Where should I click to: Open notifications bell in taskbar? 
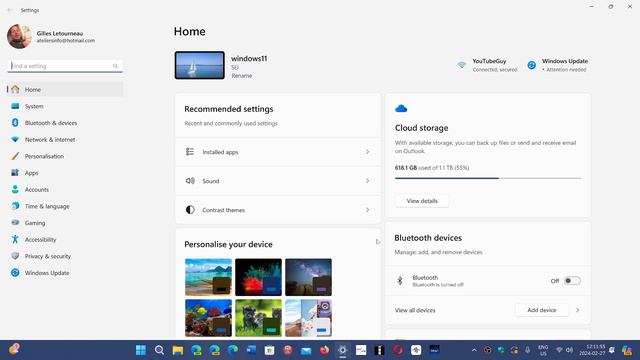tap(612, 350)
